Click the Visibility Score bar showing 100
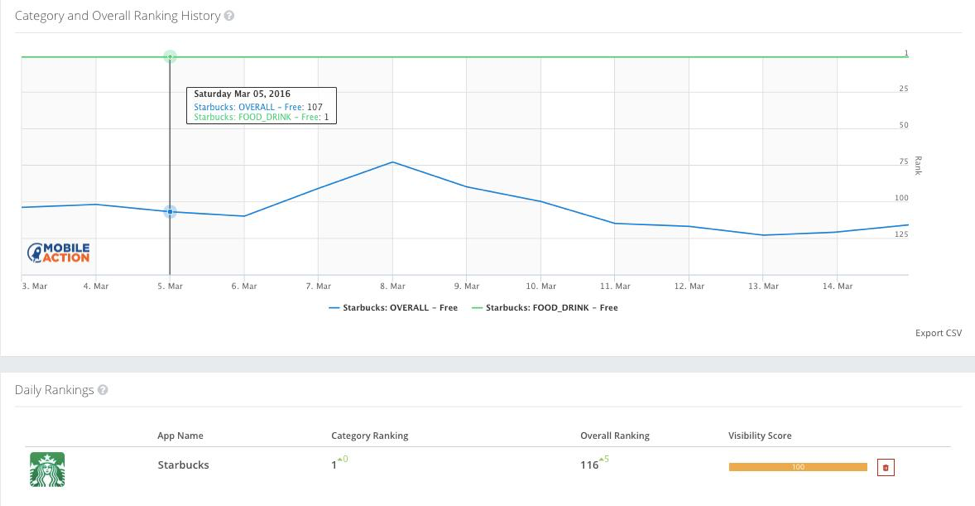975x506 pixels. (798, 467)
